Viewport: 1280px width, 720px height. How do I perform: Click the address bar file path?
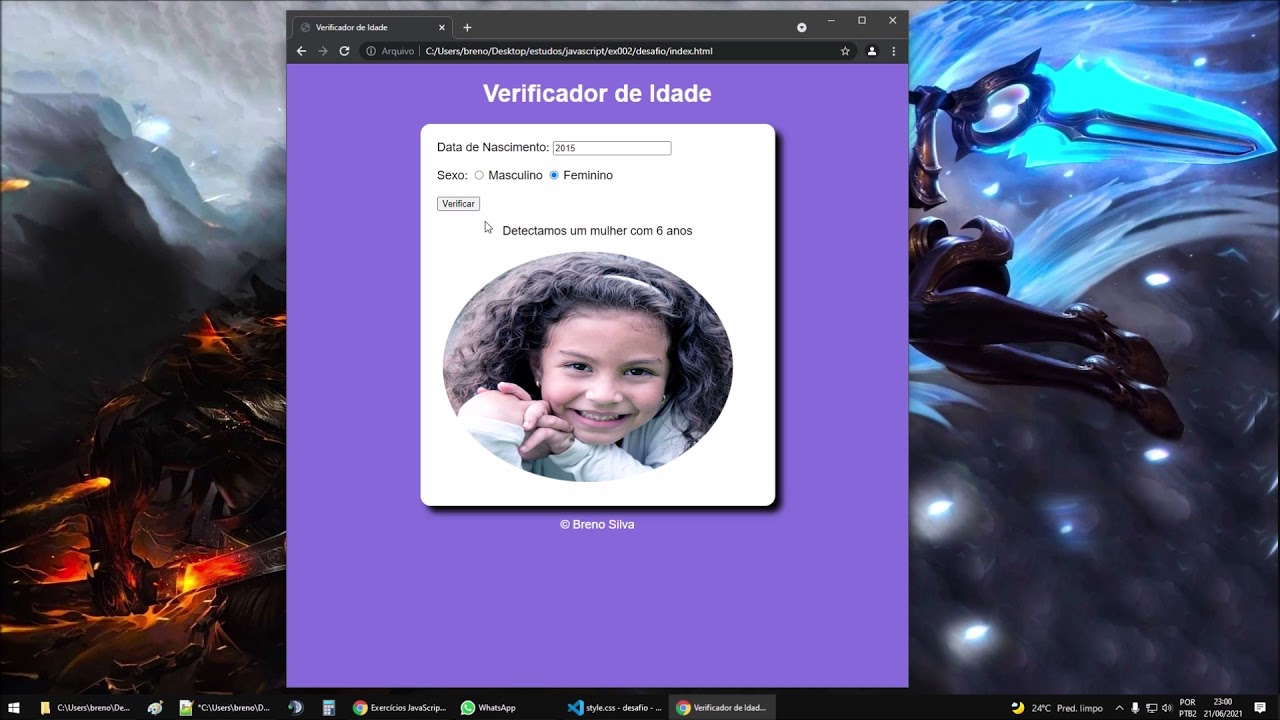point(569,51)
